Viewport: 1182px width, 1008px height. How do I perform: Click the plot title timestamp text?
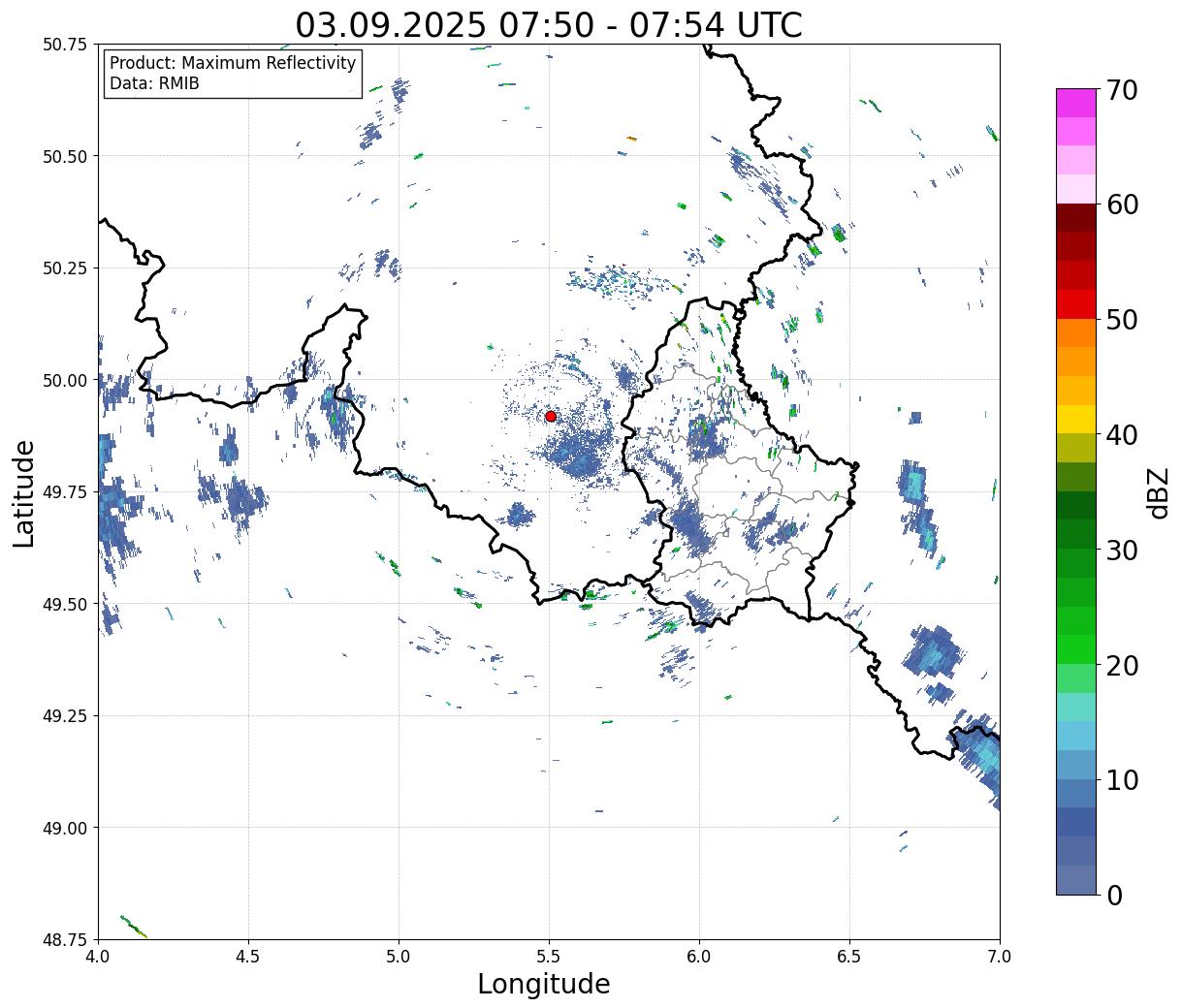tap(549, 24)
